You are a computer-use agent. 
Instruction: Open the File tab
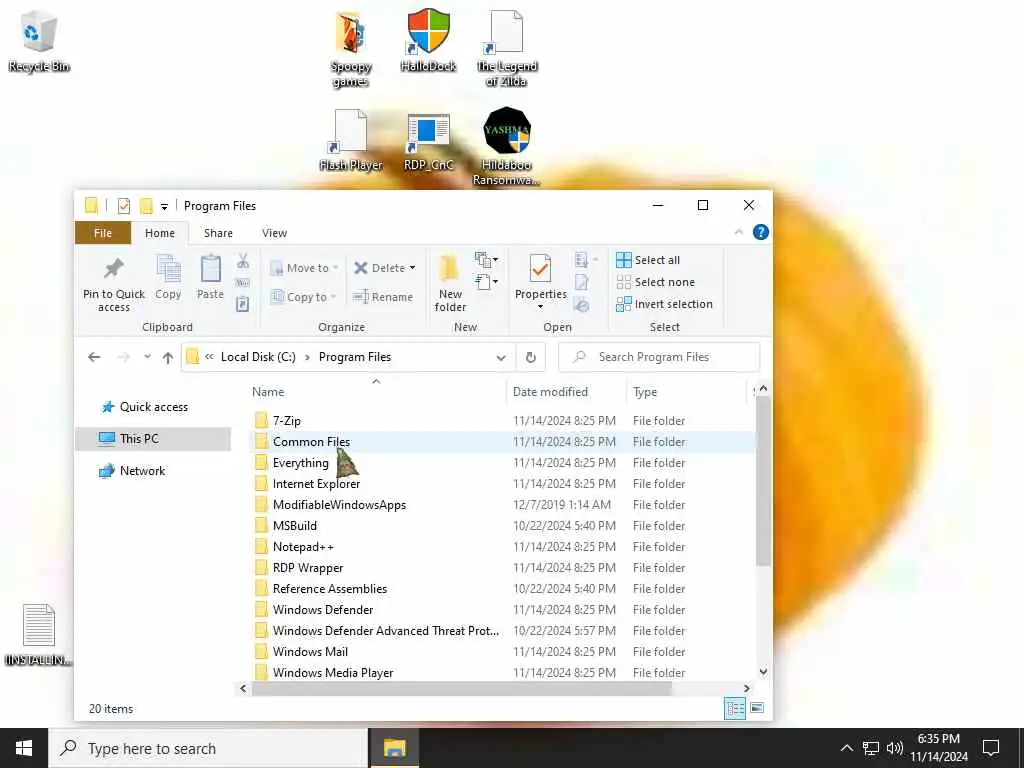pos(103,233)
